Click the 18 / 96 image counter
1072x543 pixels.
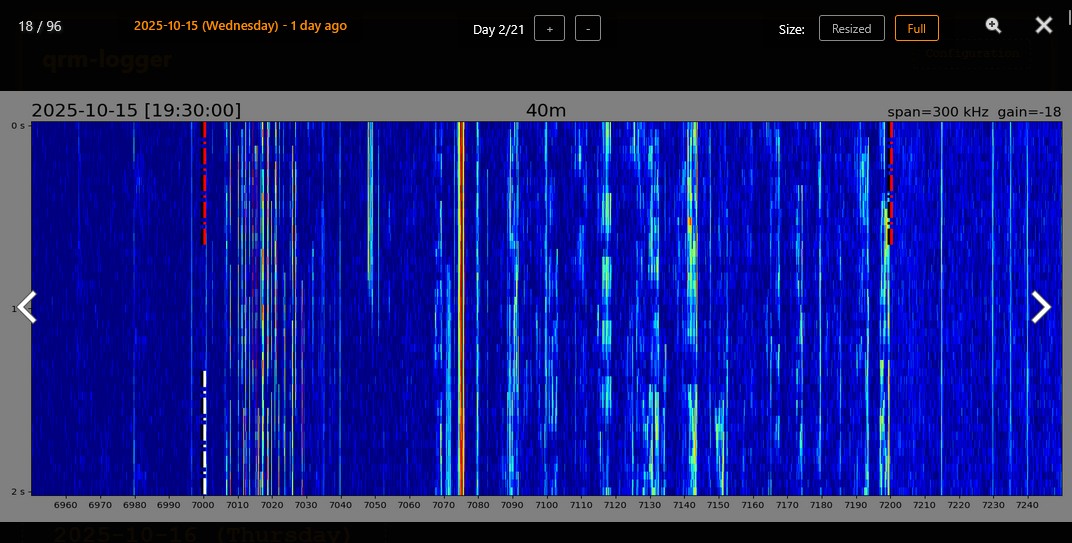(x=40, y=26)
